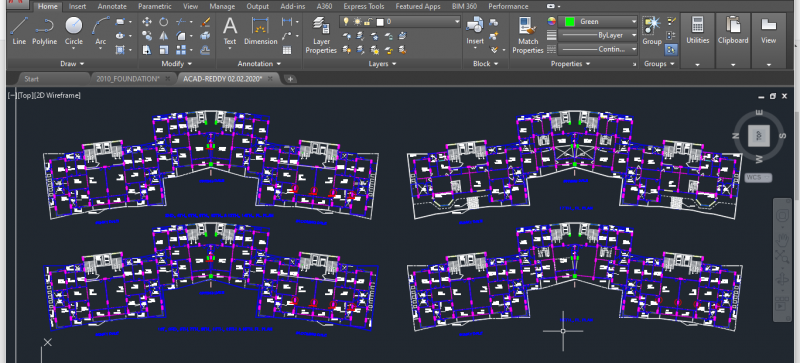Select the Circle tool
800x363 pixels.
coord(74,31)
